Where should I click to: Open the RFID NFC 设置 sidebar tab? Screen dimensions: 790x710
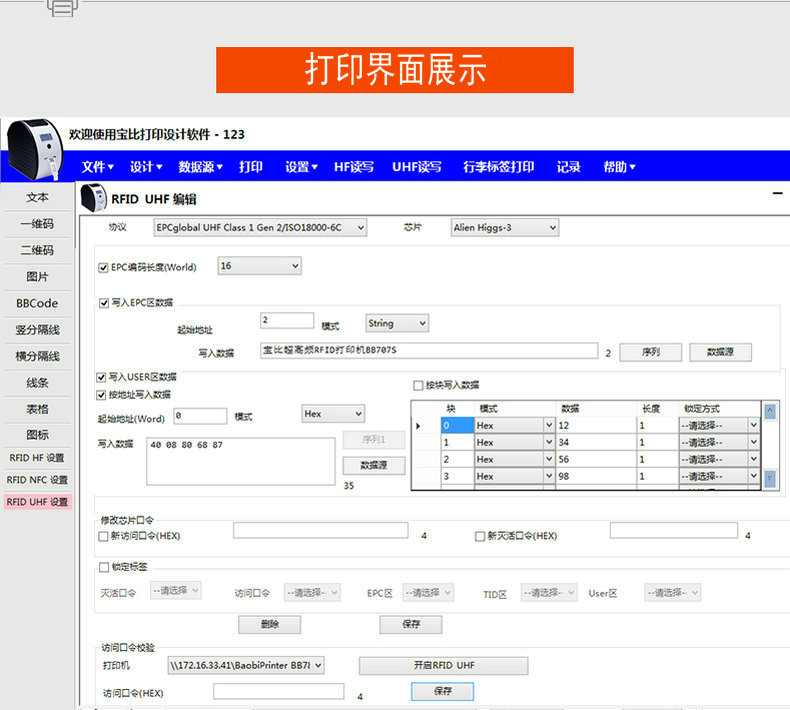point(37,480)
